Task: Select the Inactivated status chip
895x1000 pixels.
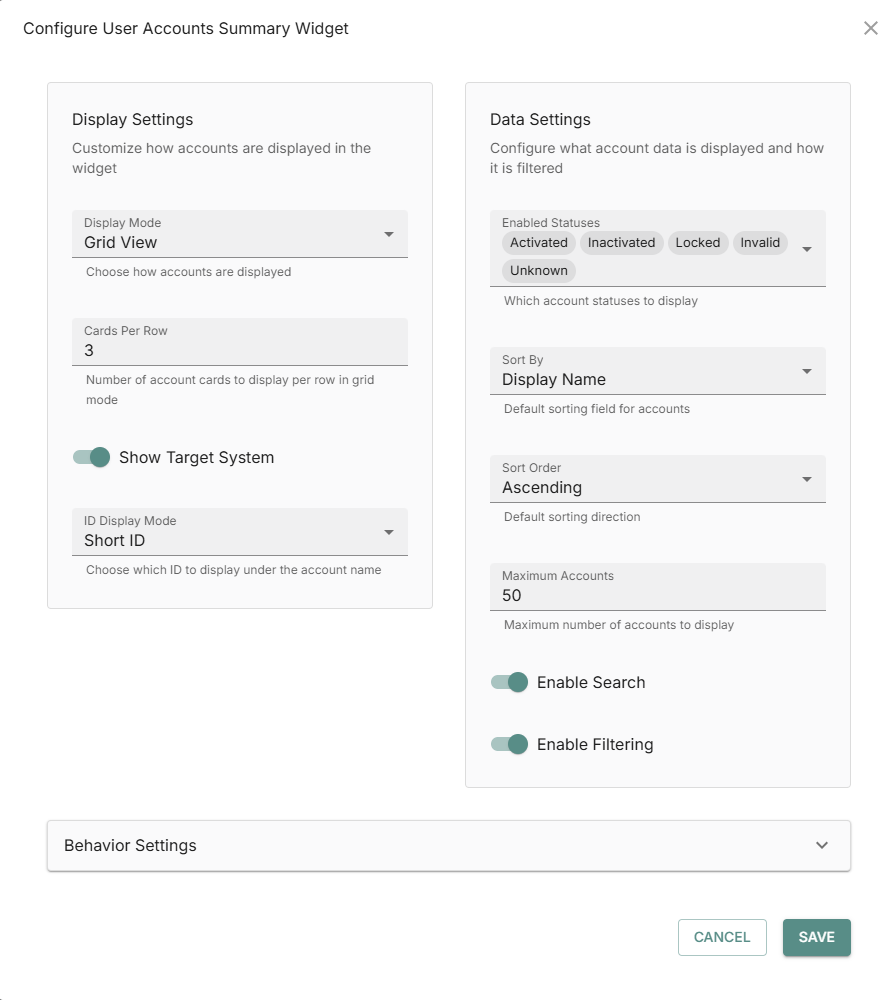Action: tap(621, 242)
